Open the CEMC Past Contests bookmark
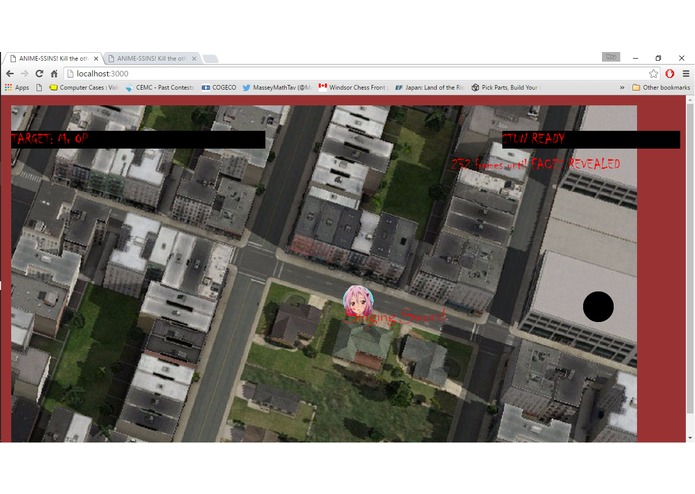 point(160,88)
